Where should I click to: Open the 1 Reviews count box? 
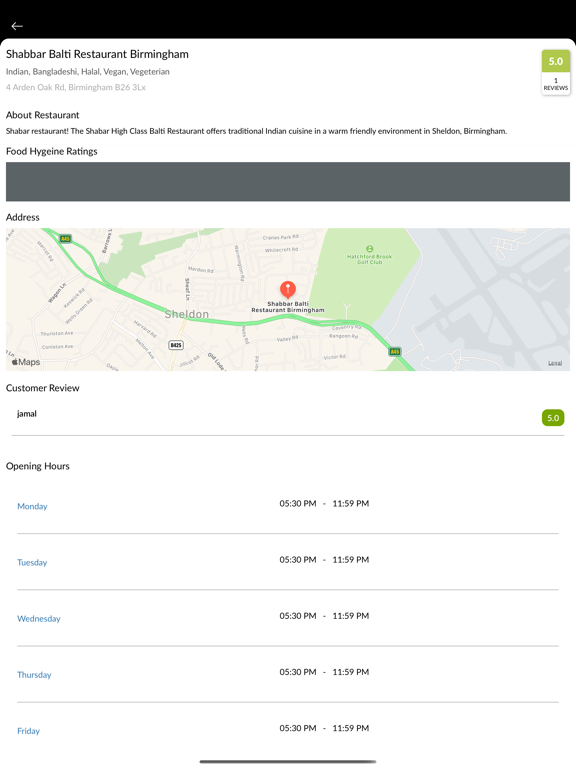556,84
